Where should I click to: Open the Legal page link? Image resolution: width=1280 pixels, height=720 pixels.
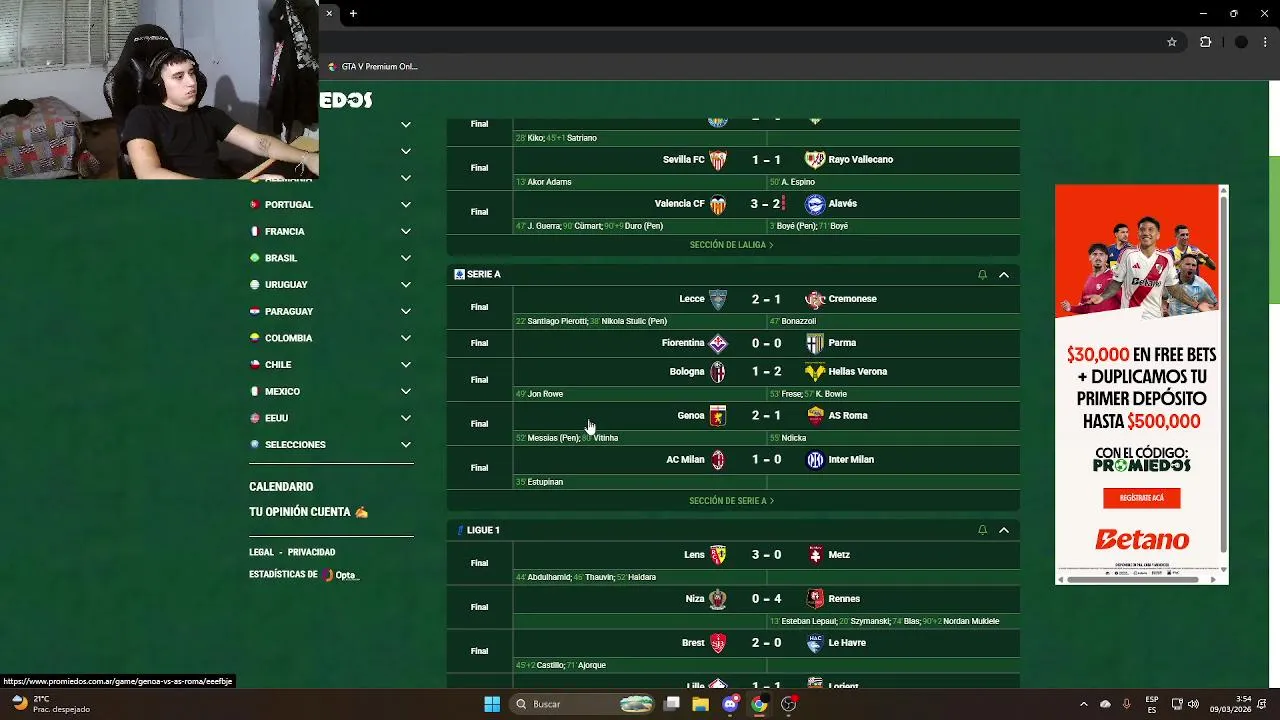(261, 552)
